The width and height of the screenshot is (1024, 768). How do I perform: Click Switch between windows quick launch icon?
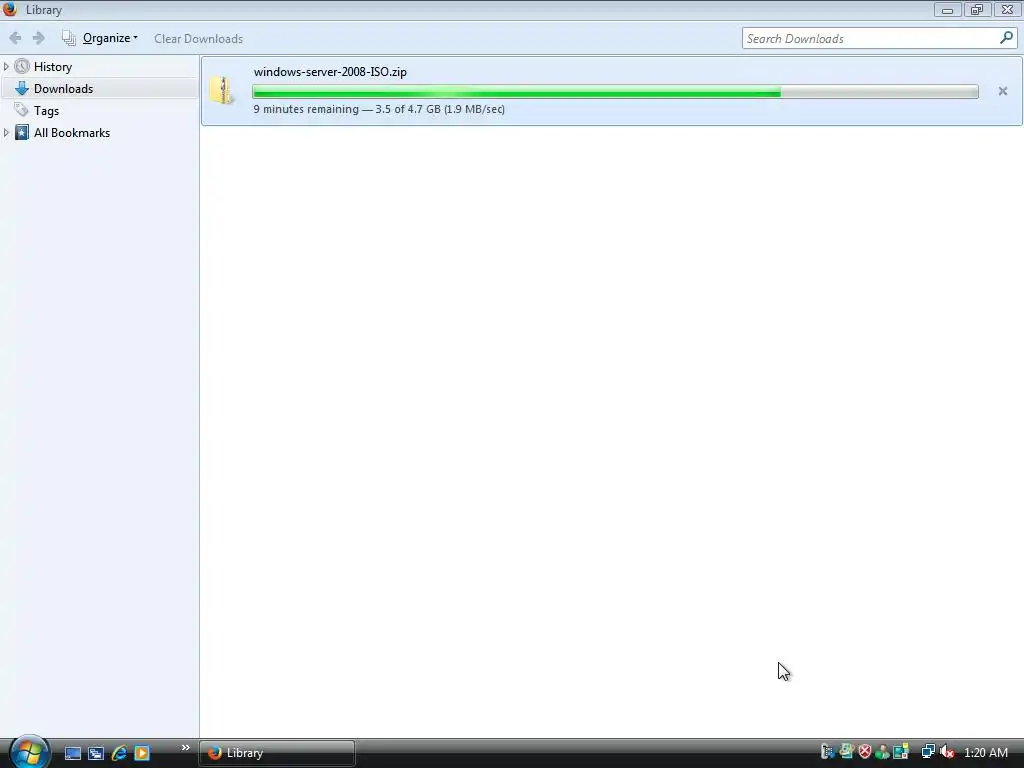click(x=96, y=753)
